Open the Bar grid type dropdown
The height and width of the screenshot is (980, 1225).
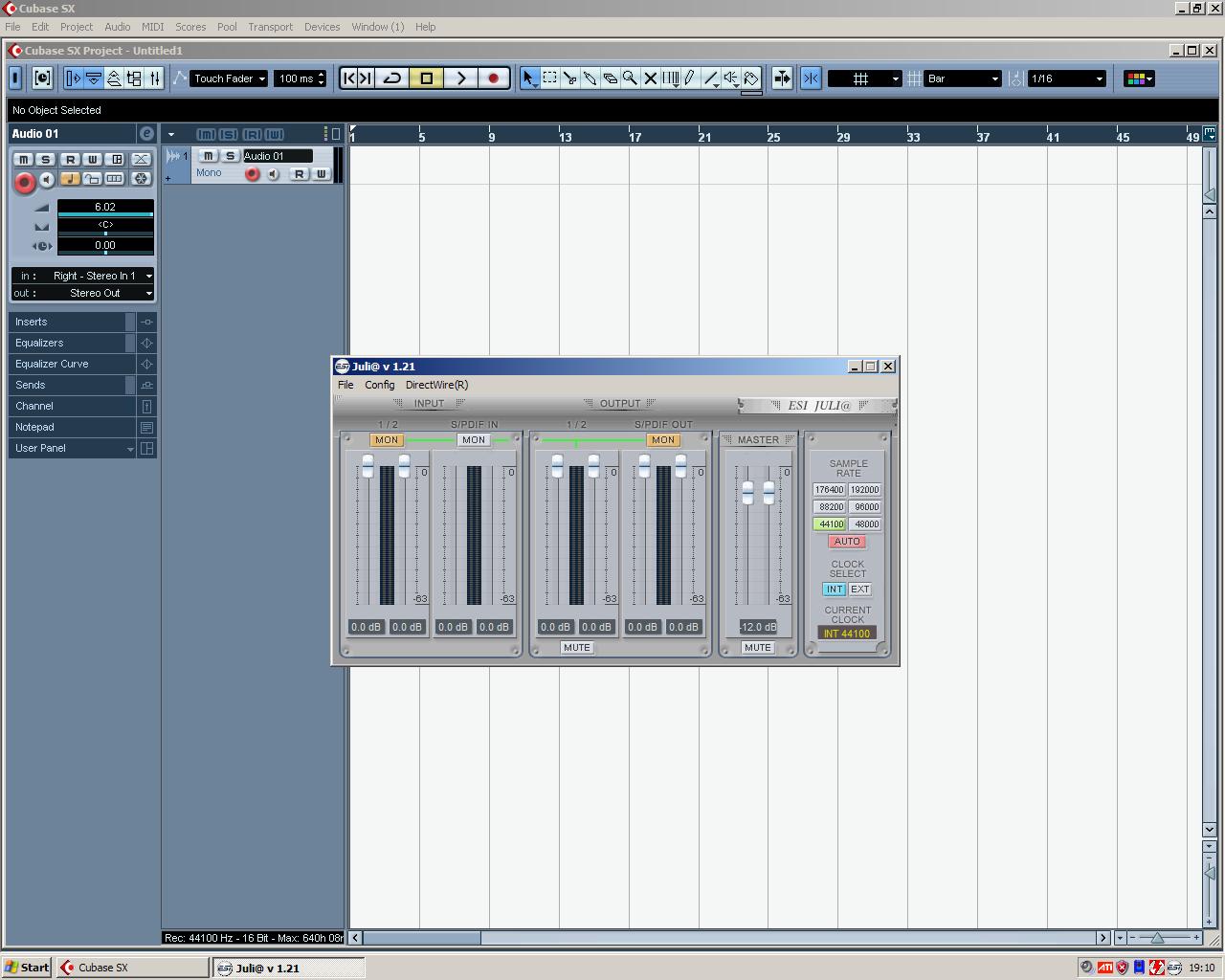click(963, 78)
